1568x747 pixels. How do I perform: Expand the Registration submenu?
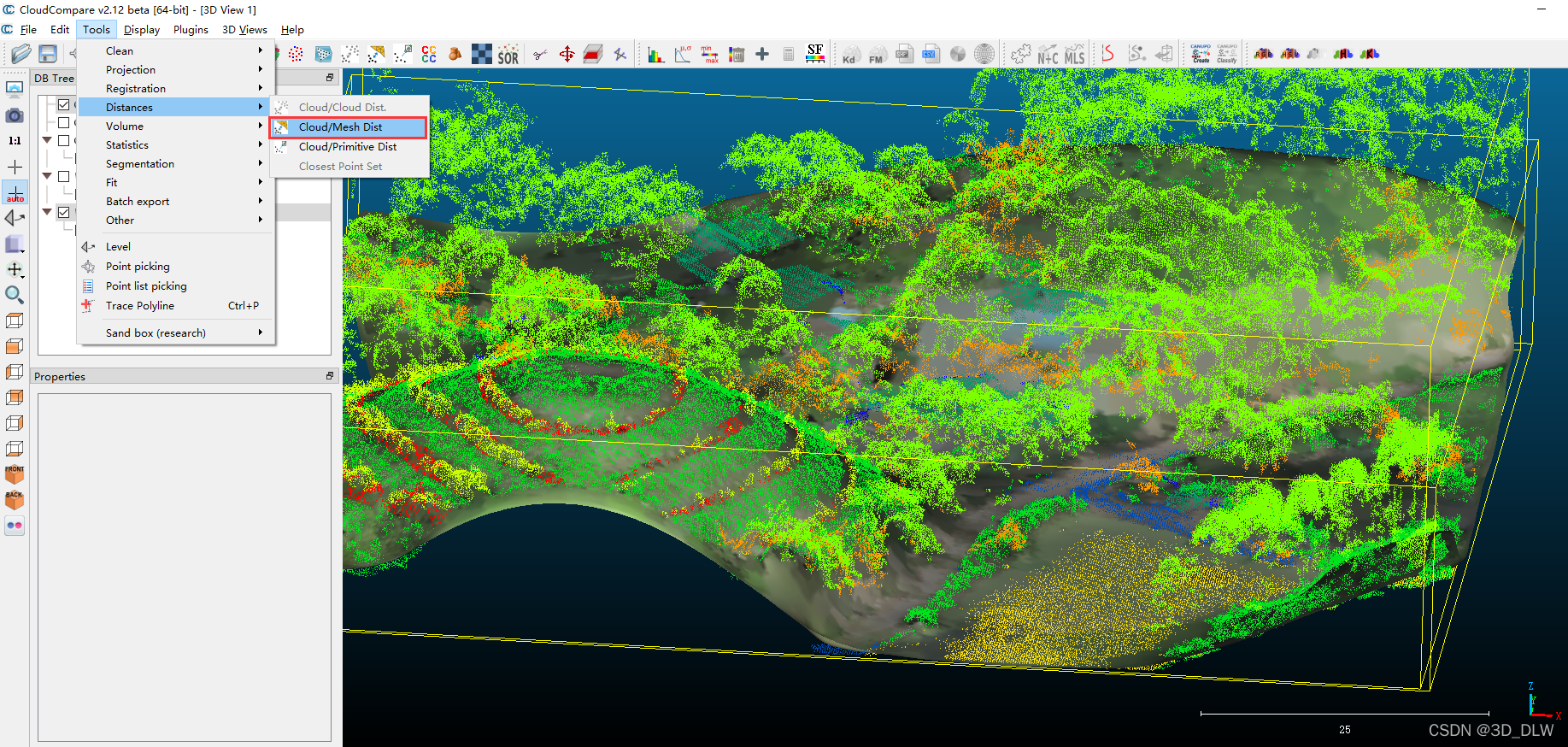point(176,88)
